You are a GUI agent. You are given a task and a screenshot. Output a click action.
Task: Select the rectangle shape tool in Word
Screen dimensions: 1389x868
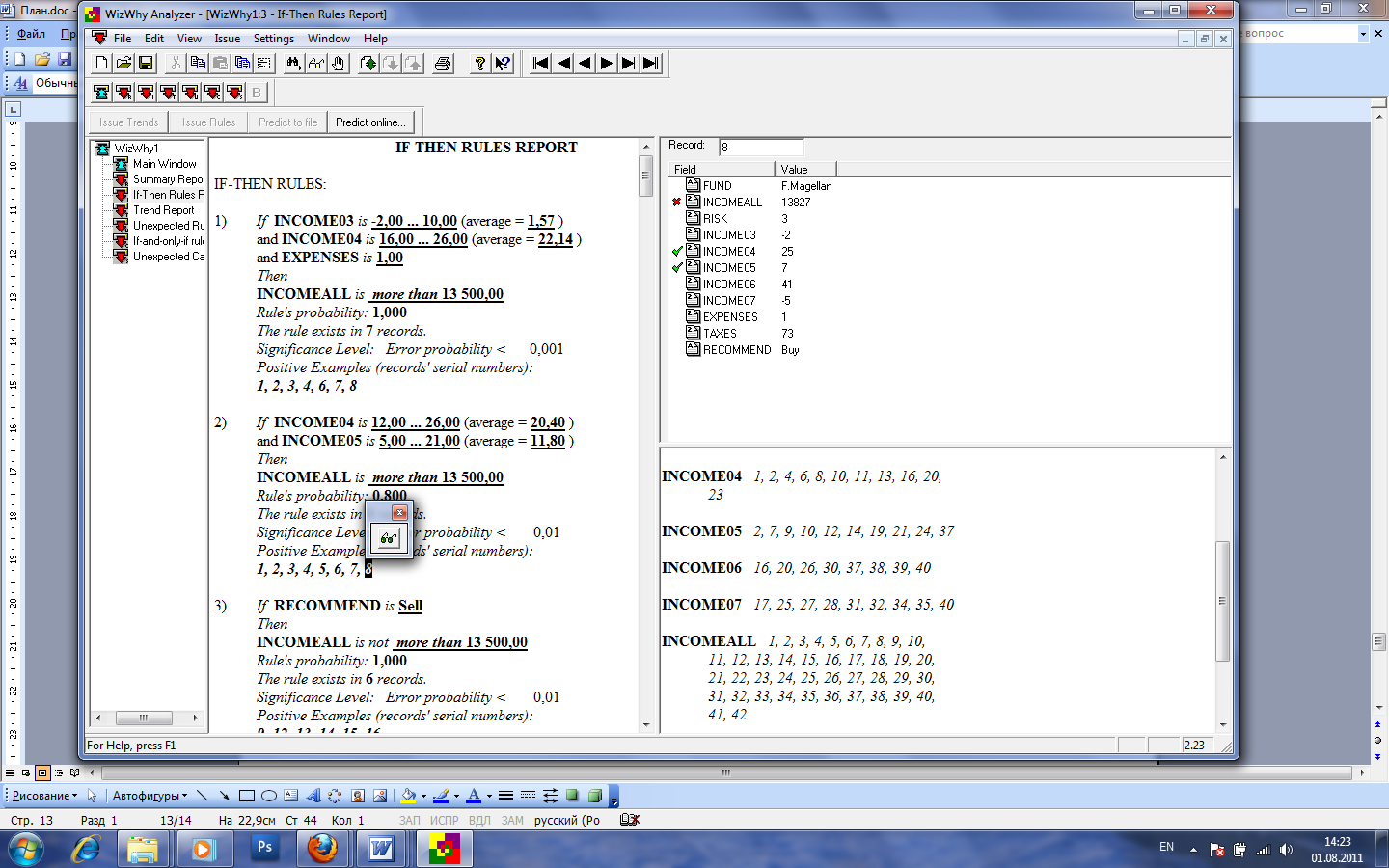(246, 796)
